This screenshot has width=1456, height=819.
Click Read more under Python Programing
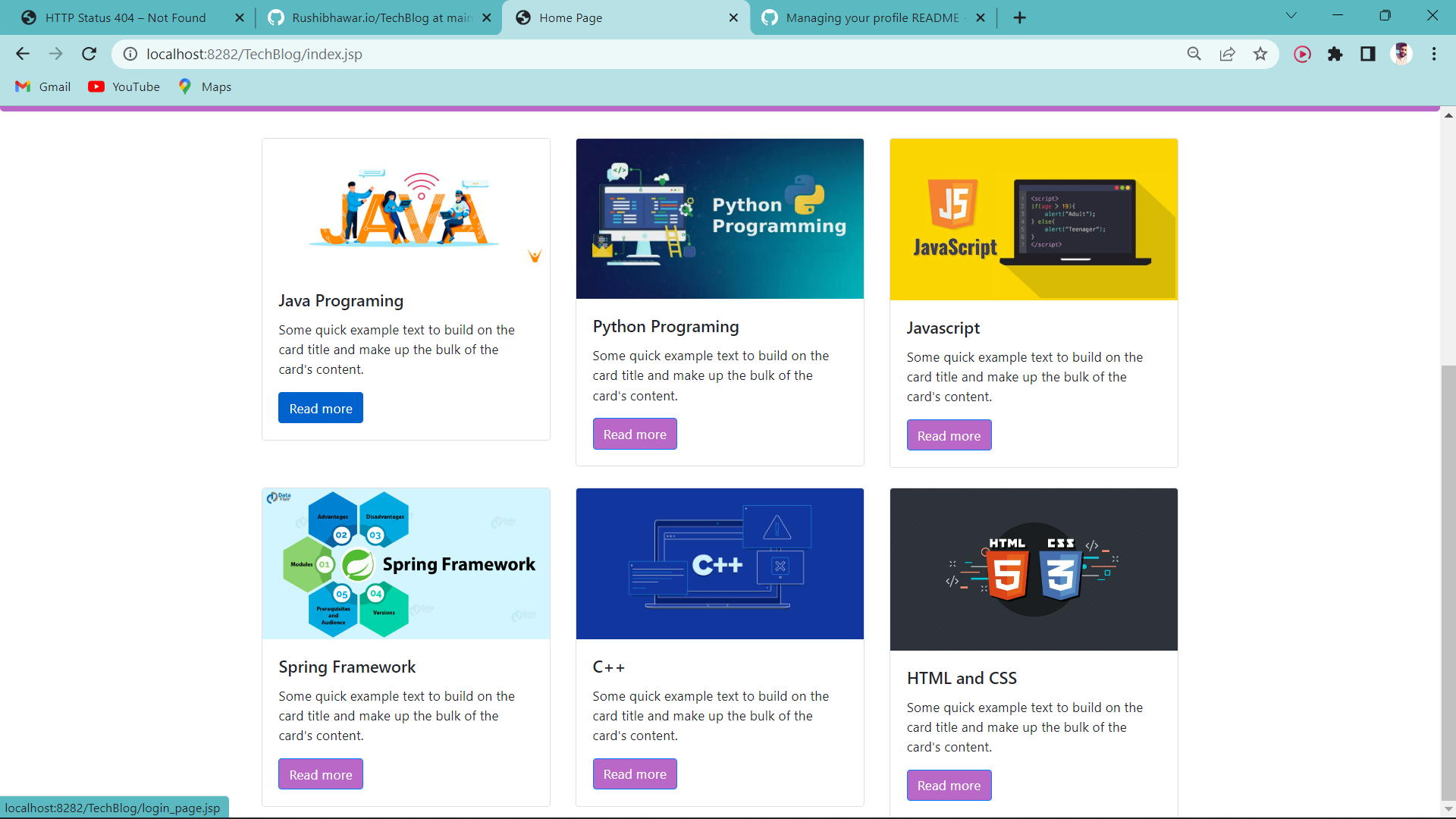tap(634, 433)
